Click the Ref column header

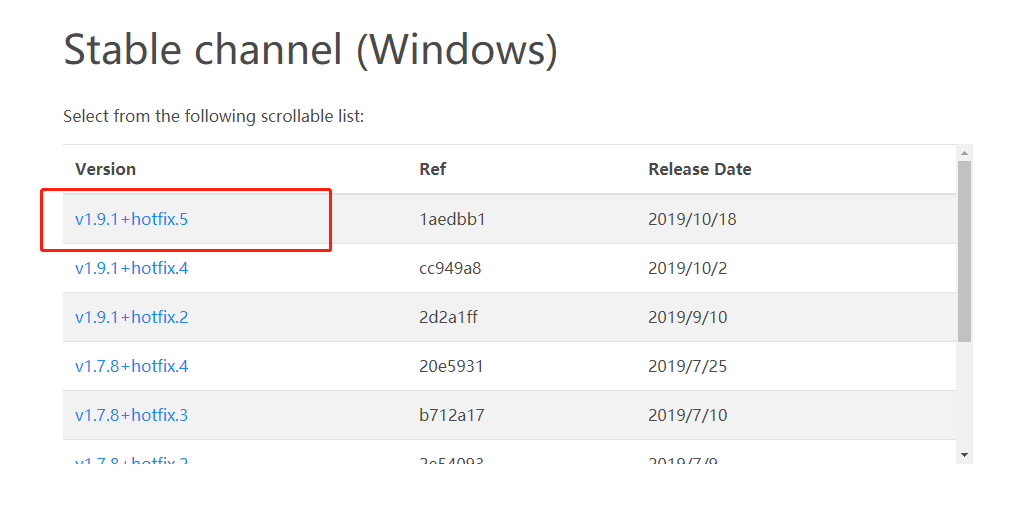click(x=432, y=169)
